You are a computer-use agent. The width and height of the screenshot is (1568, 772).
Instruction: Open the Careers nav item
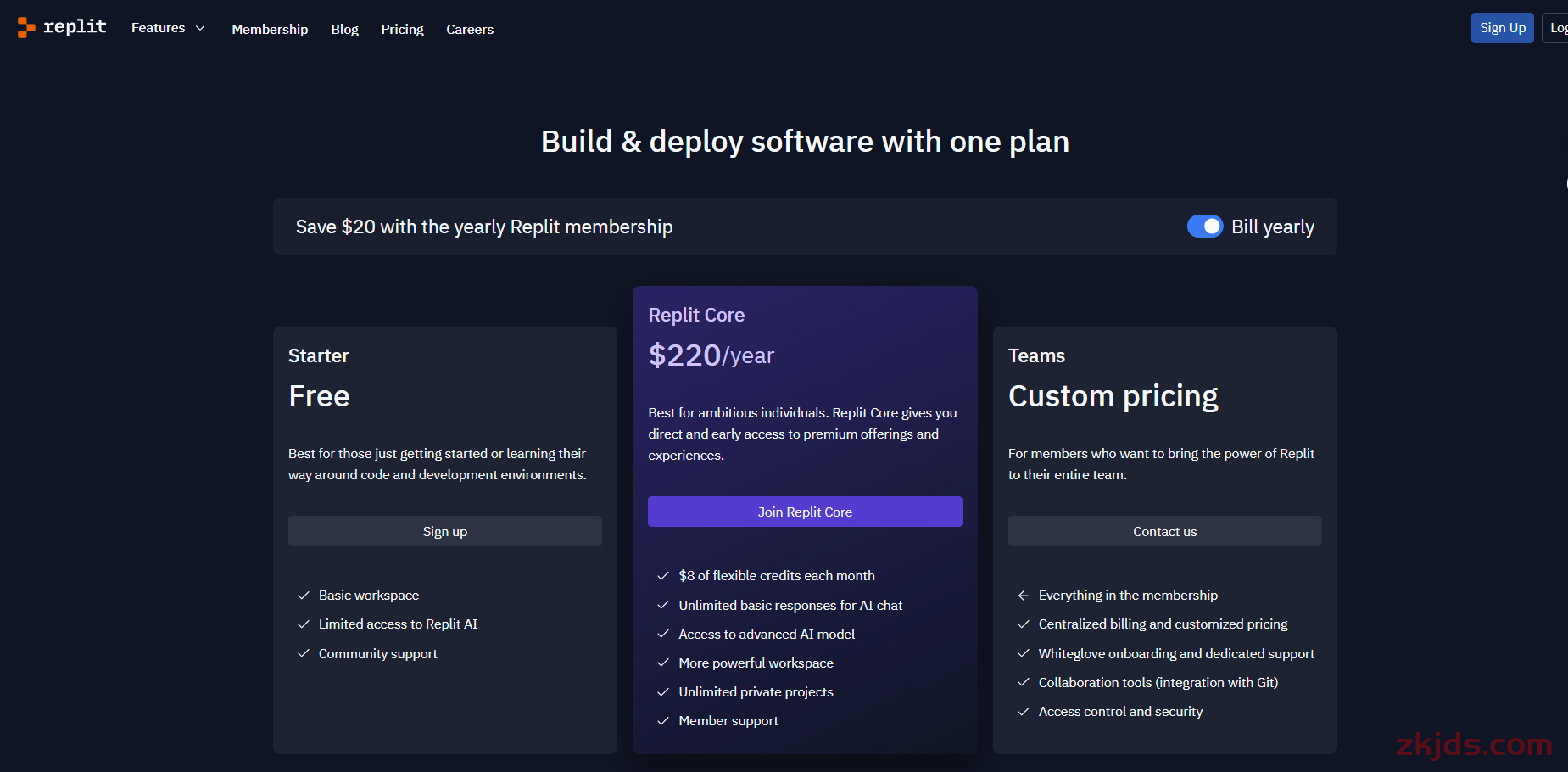470,29
